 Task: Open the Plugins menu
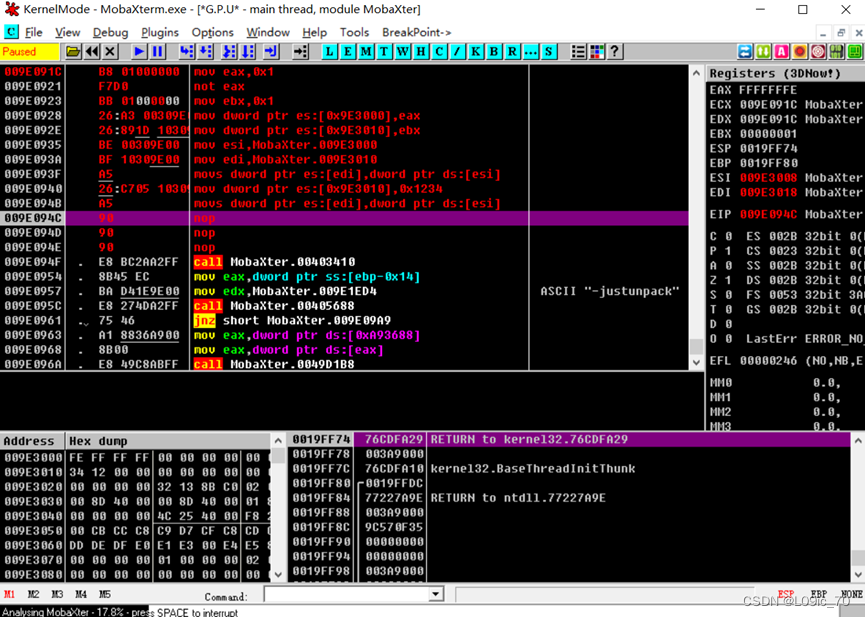click(x=160, y=33)
